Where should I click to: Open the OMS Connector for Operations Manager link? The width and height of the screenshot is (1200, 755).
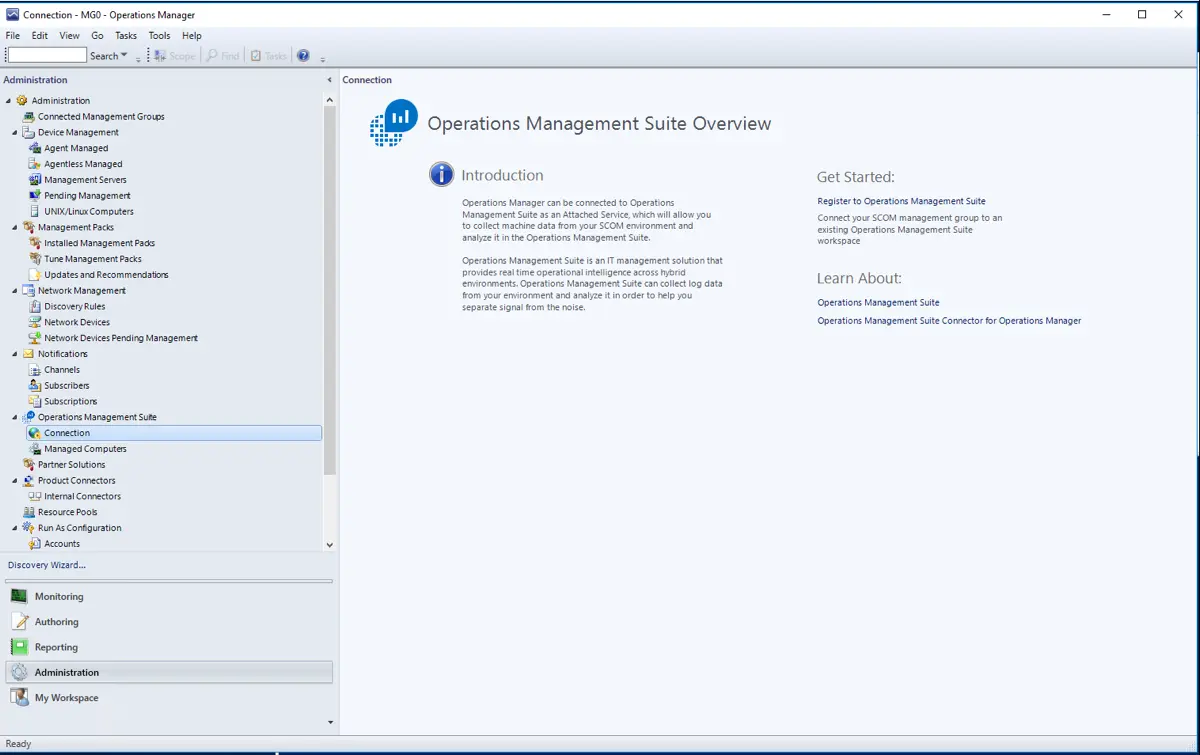[x=949, y=321]
